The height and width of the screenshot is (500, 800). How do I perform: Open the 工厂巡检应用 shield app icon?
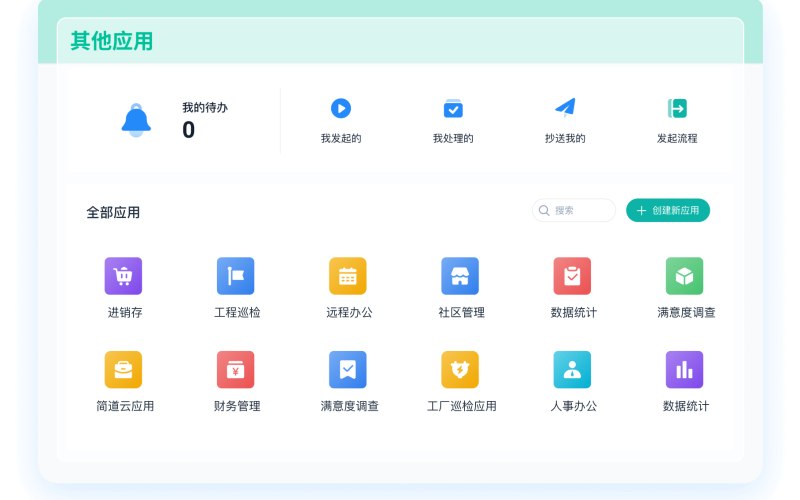pyautogui.click(x=460, y=370)
